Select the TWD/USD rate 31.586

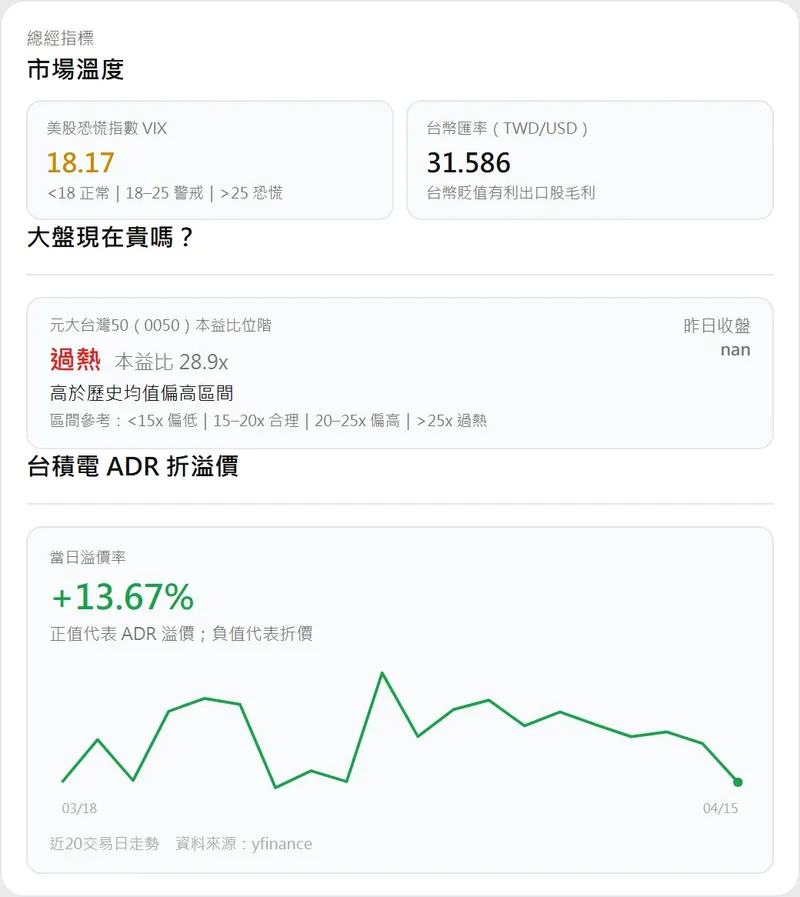point(469,162)
